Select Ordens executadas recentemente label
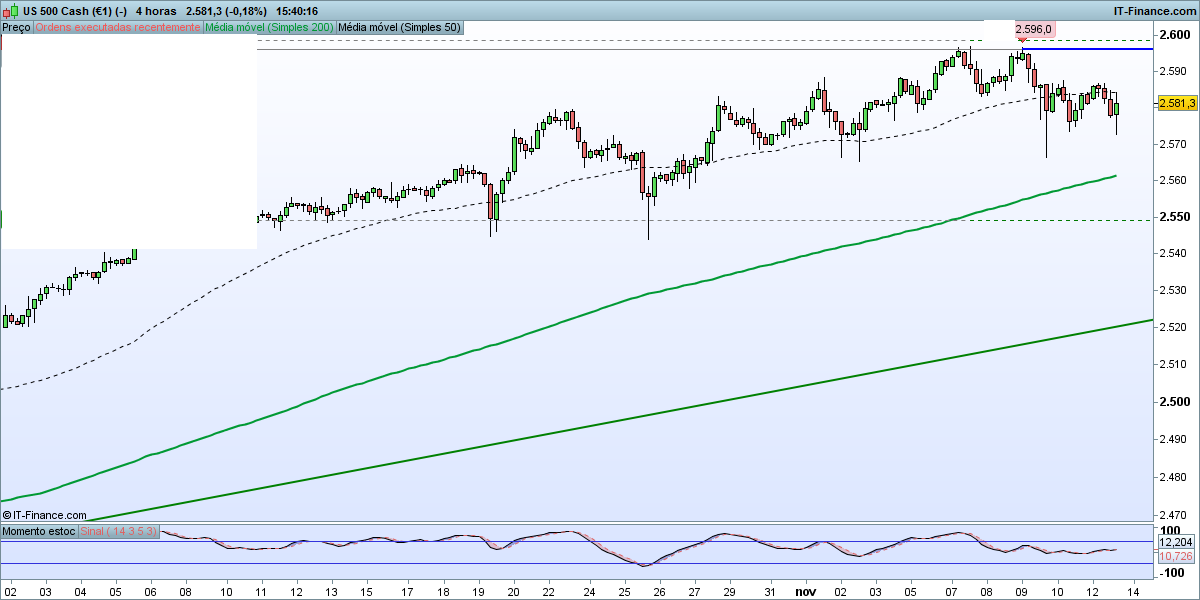 (117, 27)
